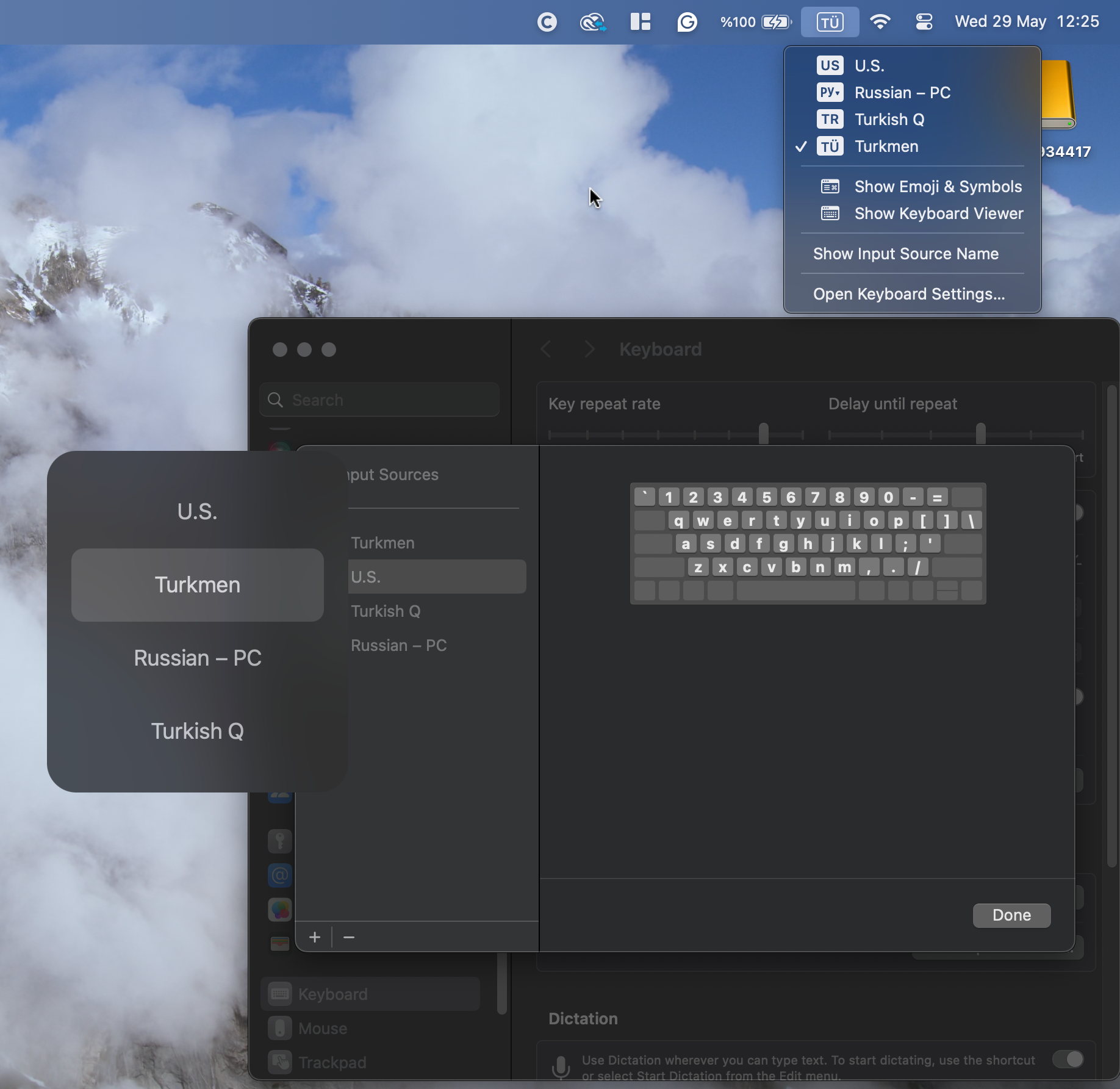Enable Show Input Source Name
The image size is (1120, 1089).
point(913,254)
